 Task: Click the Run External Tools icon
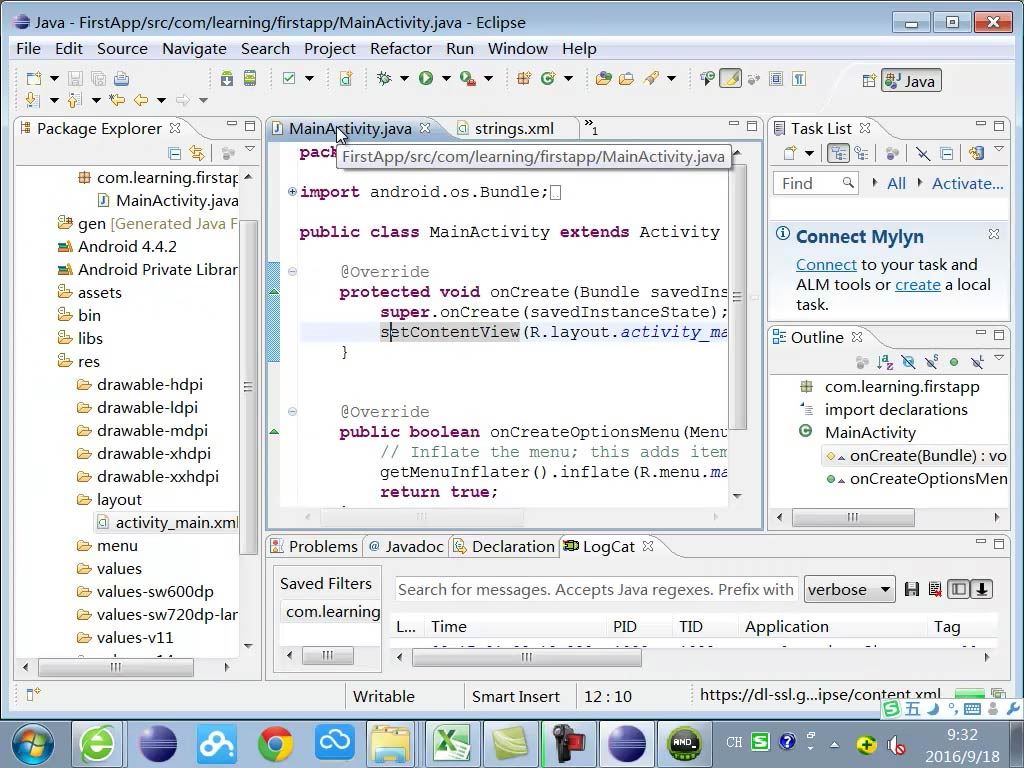pos(468,79)
